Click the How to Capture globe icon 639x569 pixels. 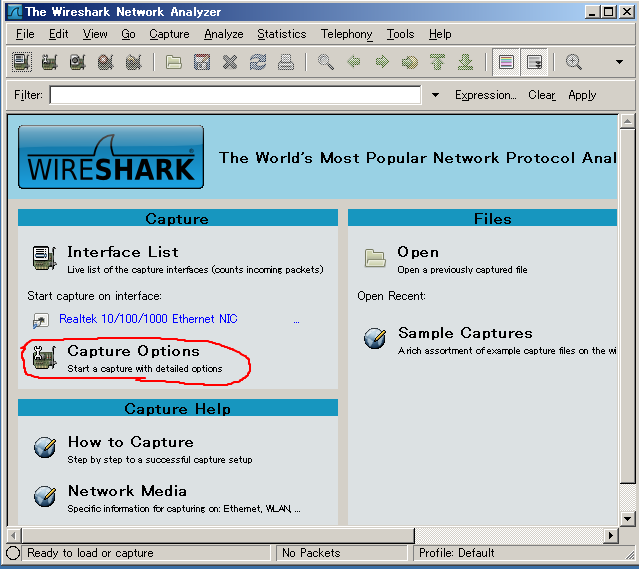tap(45, 448)
